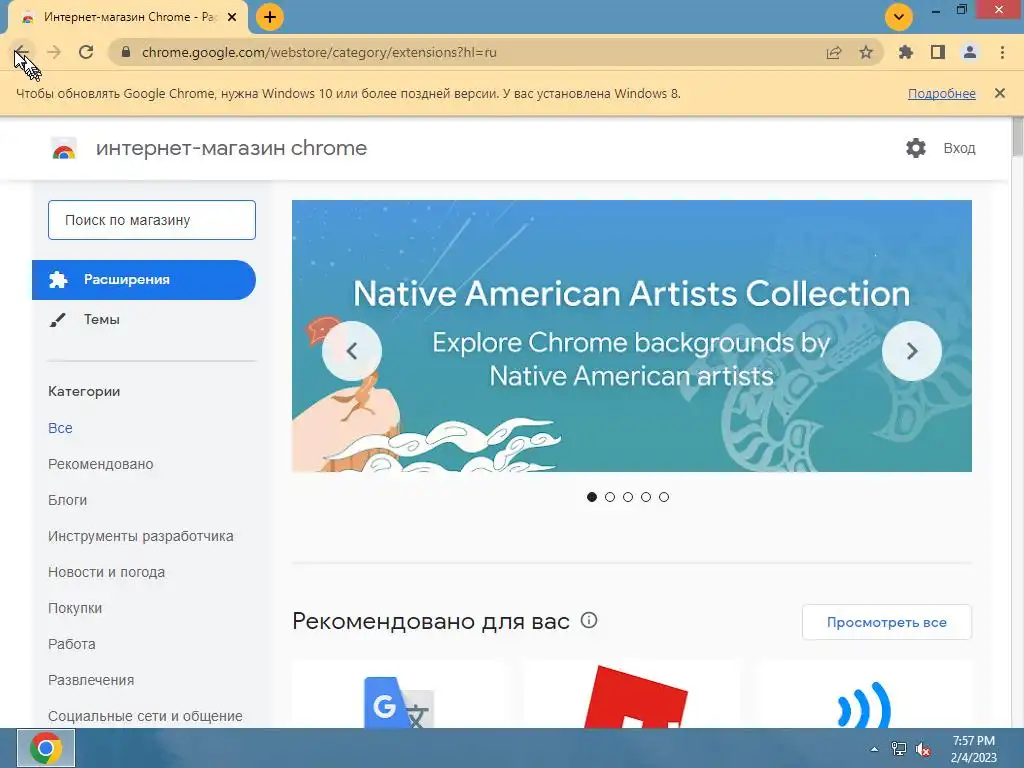The height and width of the screenshot is (768, 1024).
Task: Choose the Развлечения category
Action: [x=91, y=680]
